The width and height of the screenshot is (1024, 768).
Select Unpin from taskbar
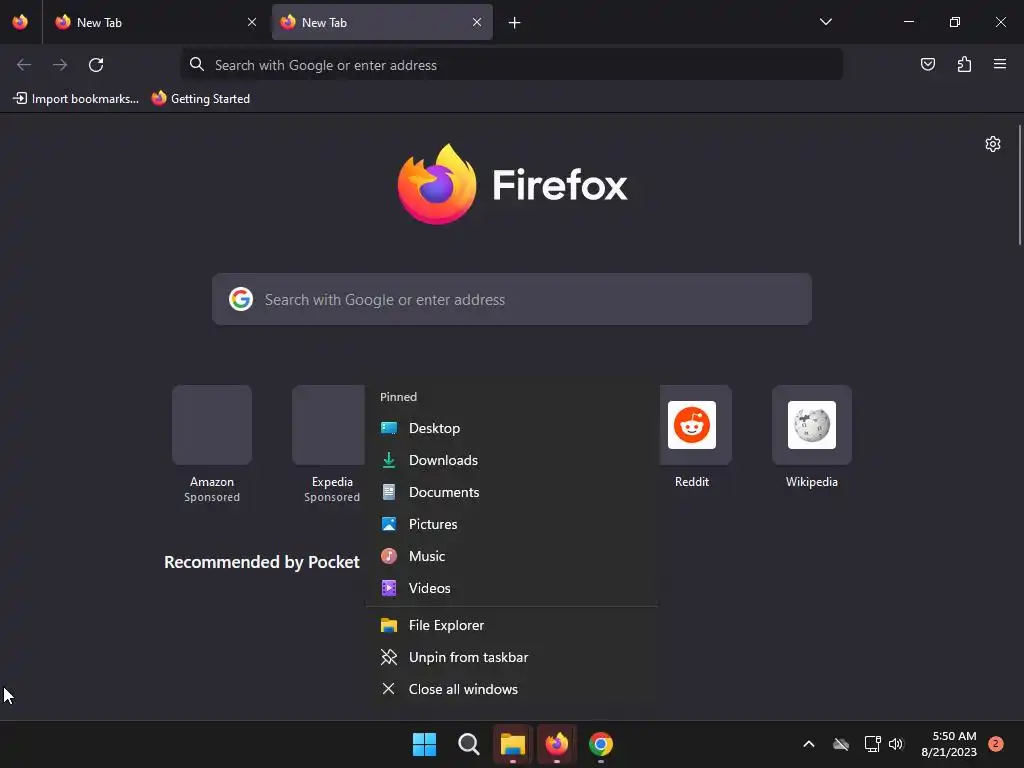(x=511, y=658)
